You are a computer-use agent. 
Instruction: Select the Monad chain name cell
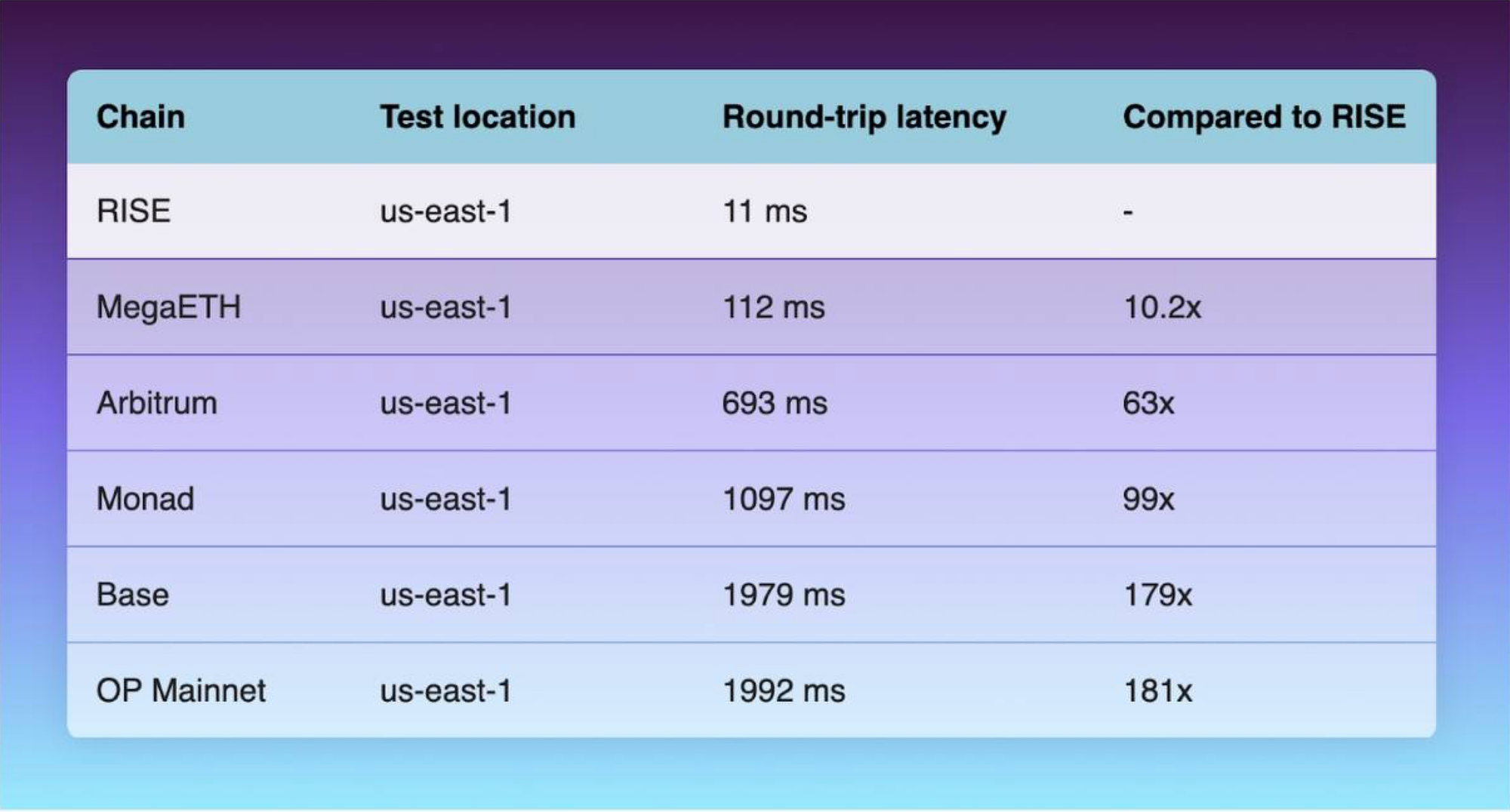(x=146, y=499)
